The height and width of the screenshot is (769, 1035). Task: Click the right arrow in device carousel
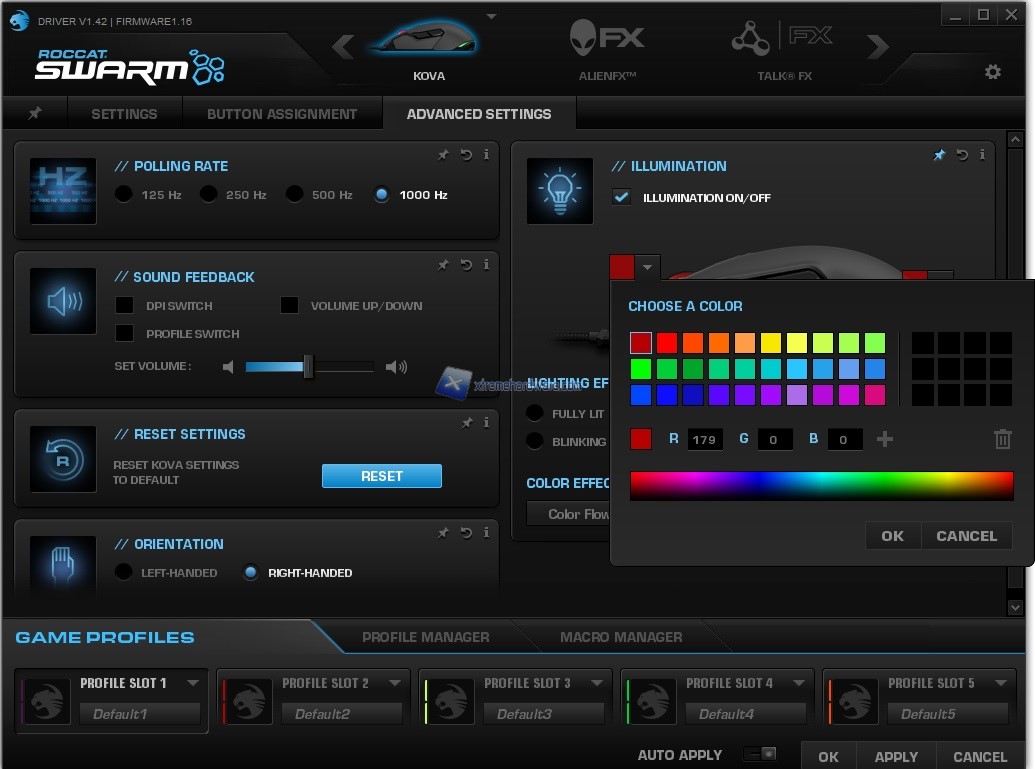pos(877,46)
